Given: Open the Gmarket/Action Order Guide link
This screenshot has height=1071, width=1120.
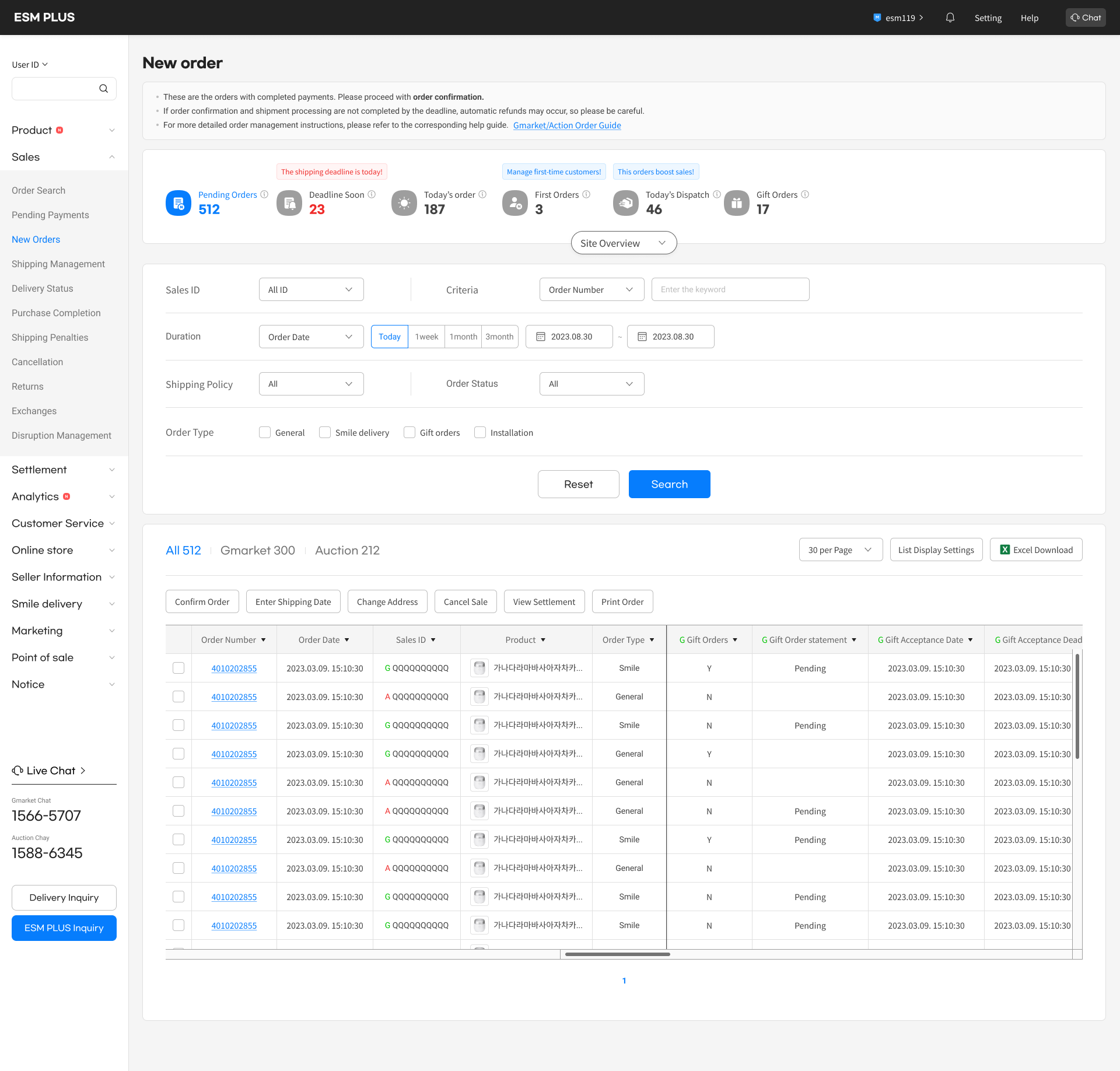Looking at the screenshot, I should [x=566, y=125].
